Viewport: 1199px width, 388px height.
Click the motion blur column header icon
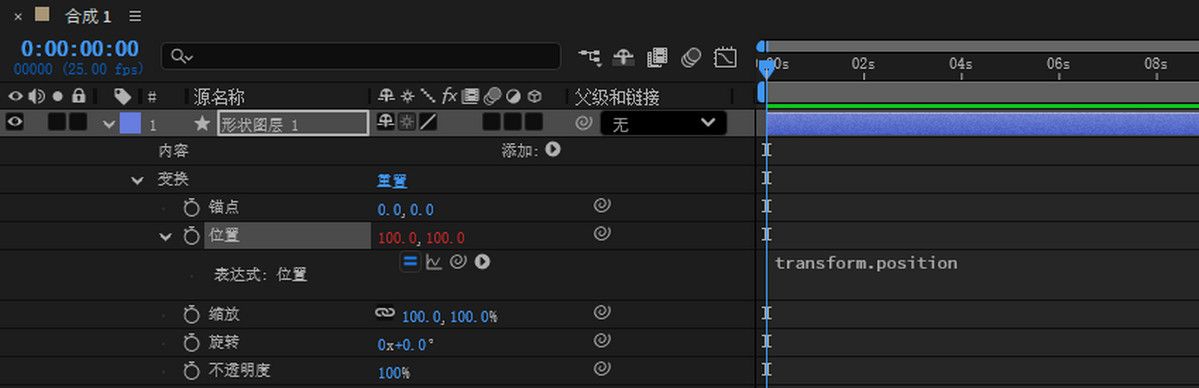492,96
